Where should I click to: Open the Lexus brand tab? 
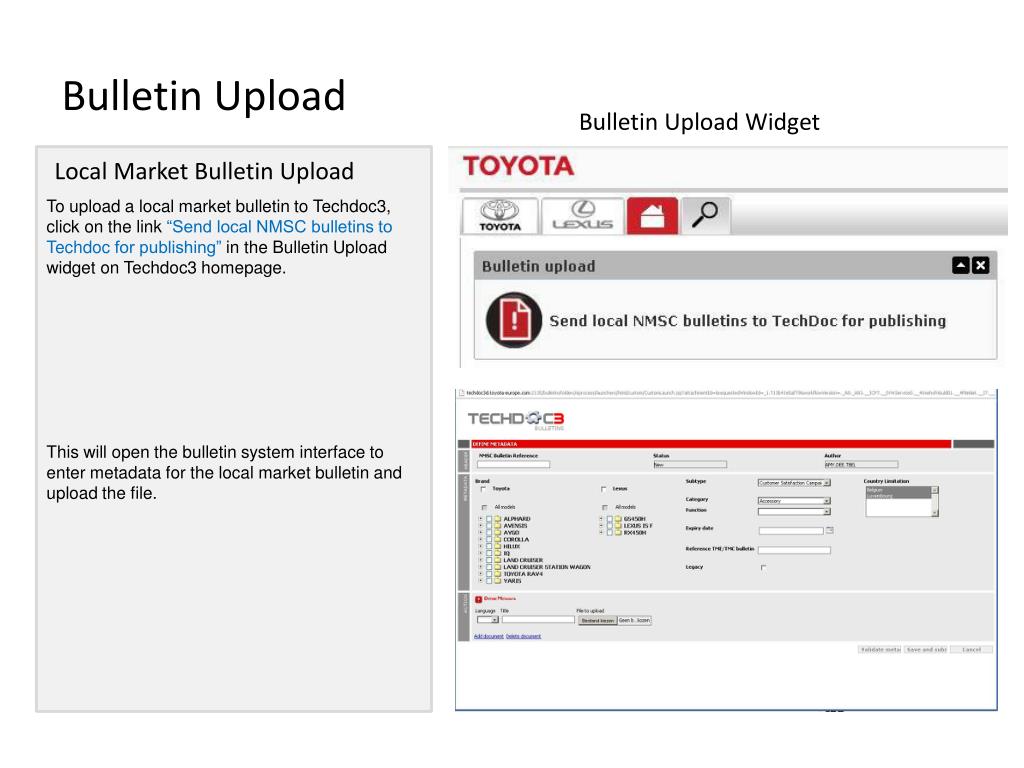(x=583, y=216)
